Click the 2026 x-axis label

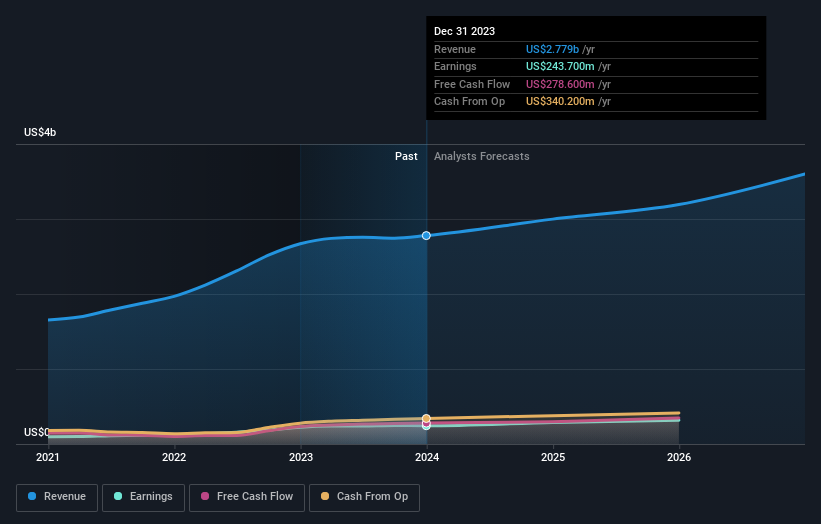point(679,457)
